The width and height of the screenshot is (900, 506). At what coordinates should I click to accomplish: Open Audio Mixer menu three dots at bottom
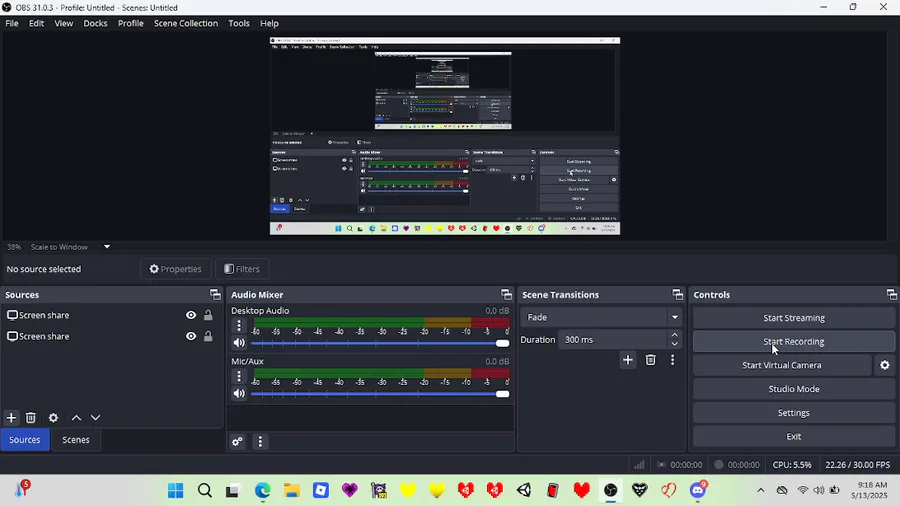tap(260, 441)
